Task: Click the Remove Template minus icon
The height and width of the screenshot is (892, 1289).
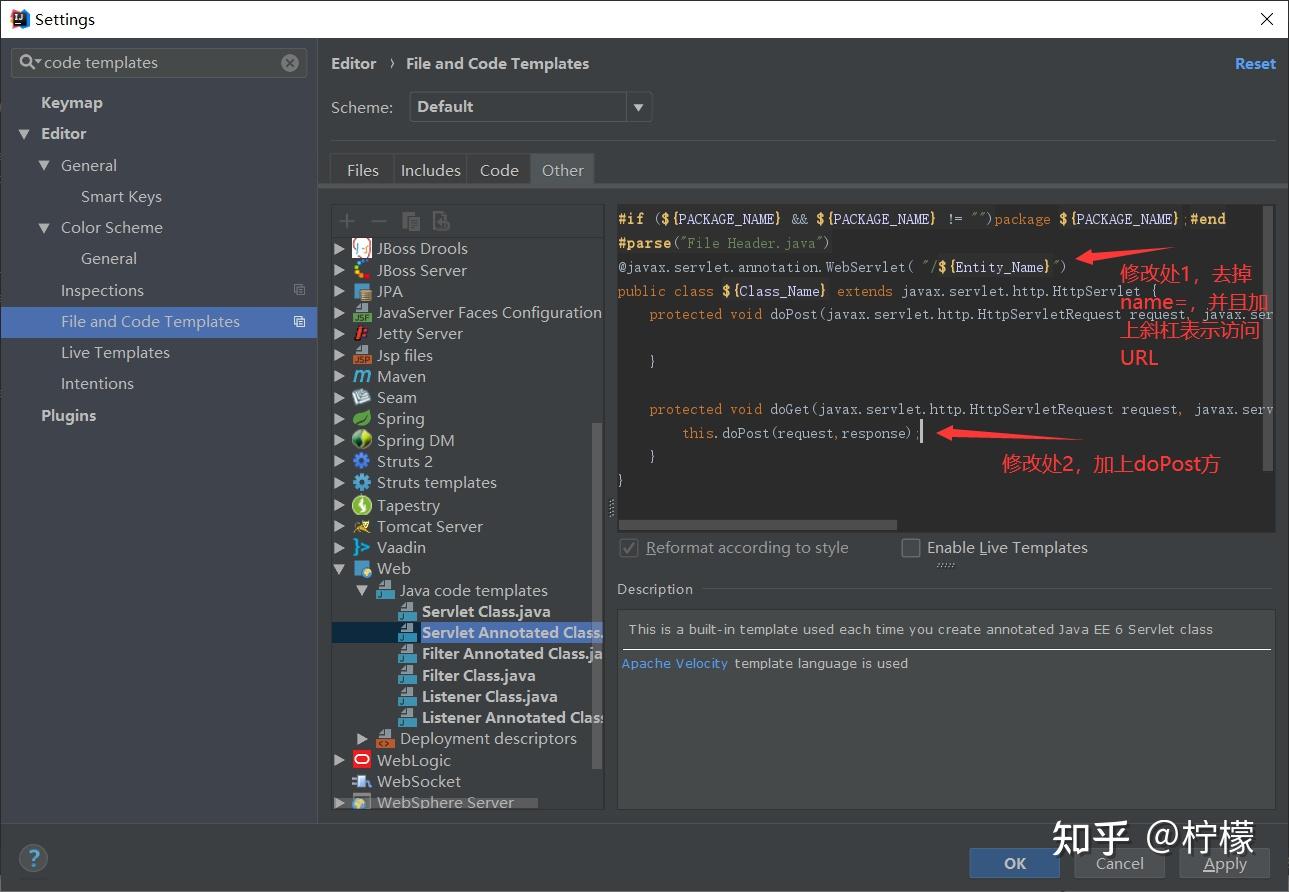Action: (x=378, y=221)
